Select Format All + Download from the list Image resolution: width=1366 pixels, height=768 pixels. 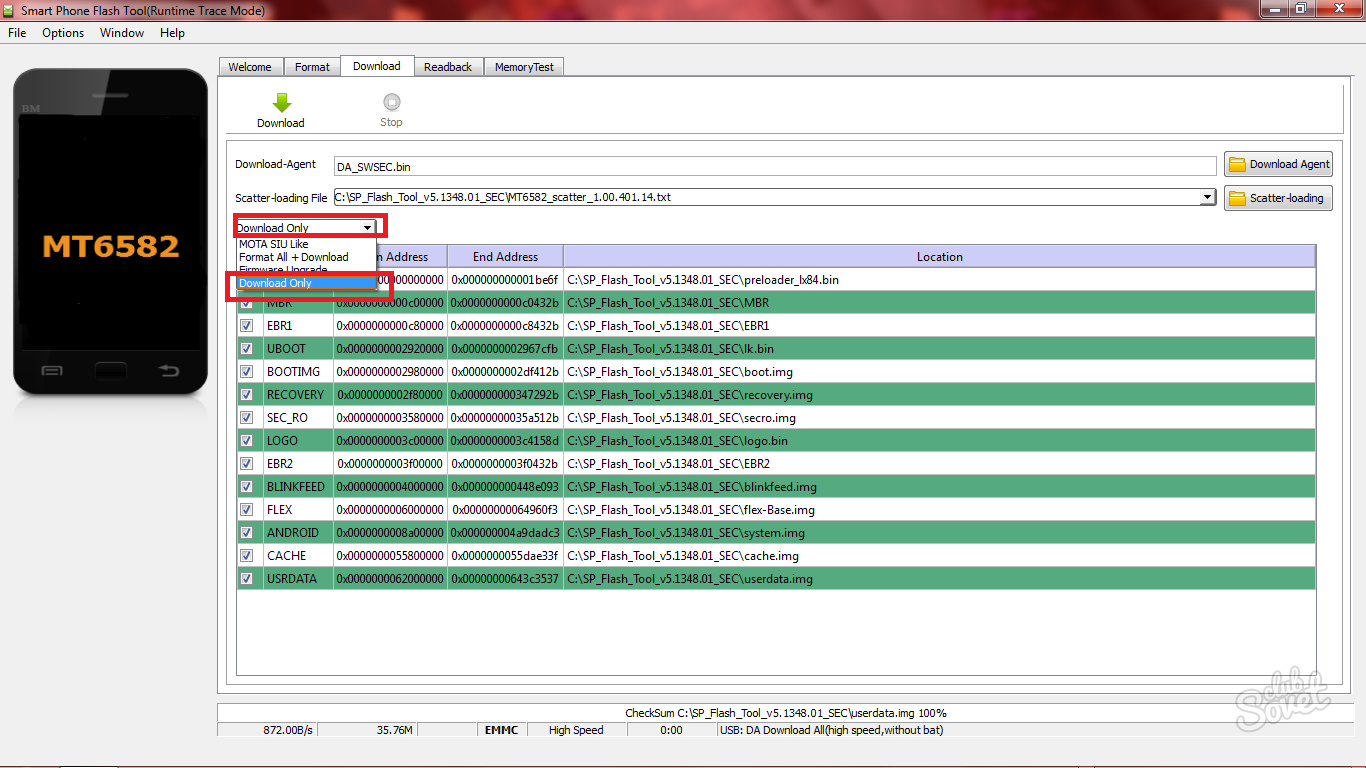[x=294, y=257]
